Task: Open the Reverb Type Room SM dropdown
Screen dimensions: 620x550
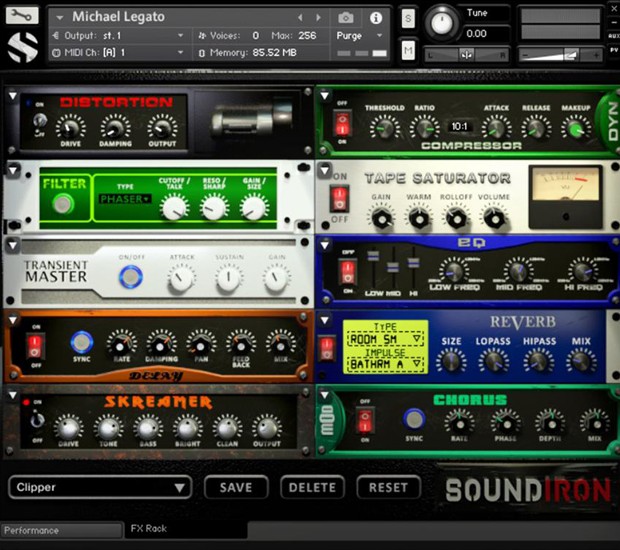Action: tap(385, 339)
